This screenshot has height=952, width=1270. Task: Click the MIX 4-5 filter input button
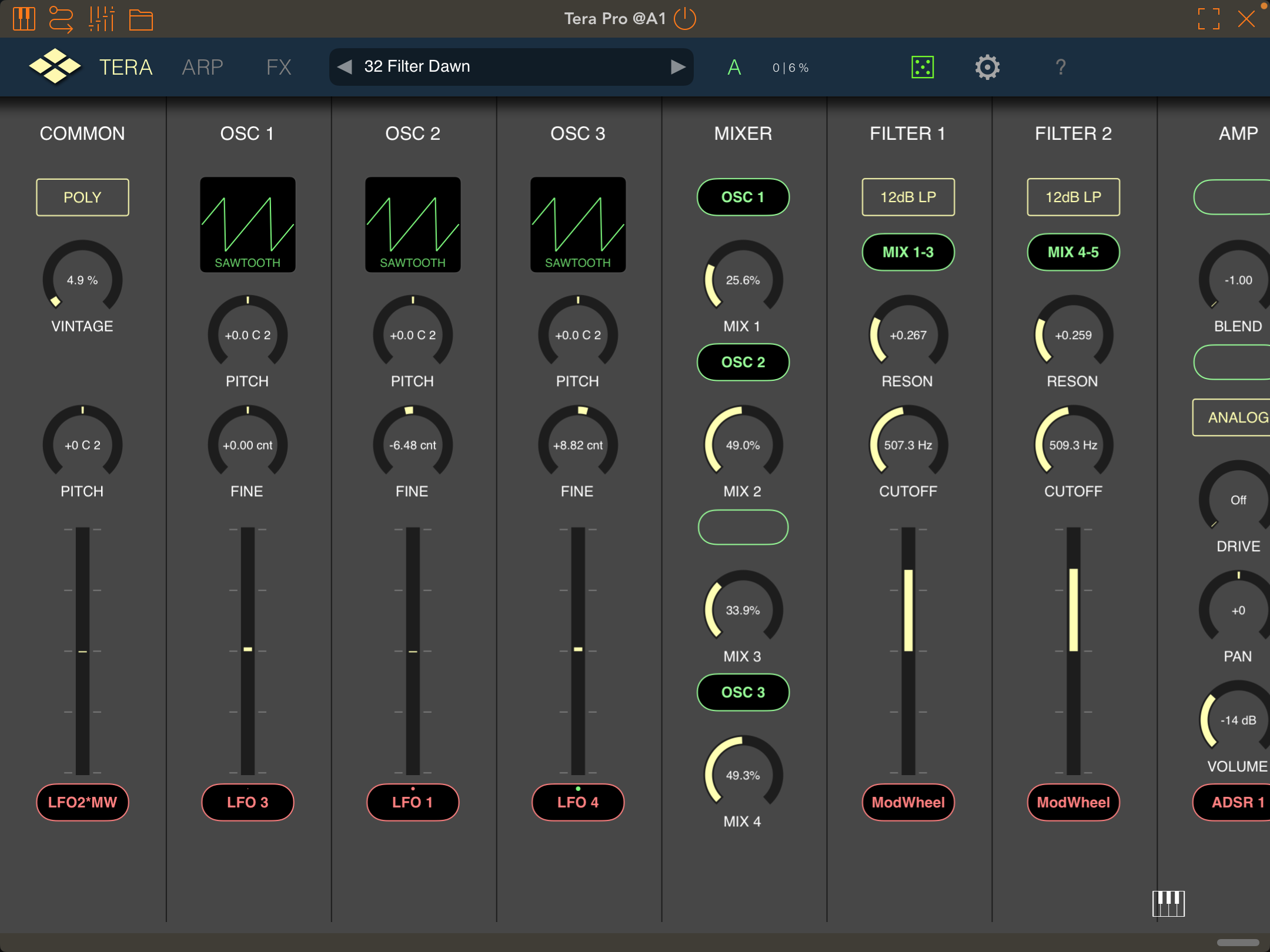click(1074, 253)
